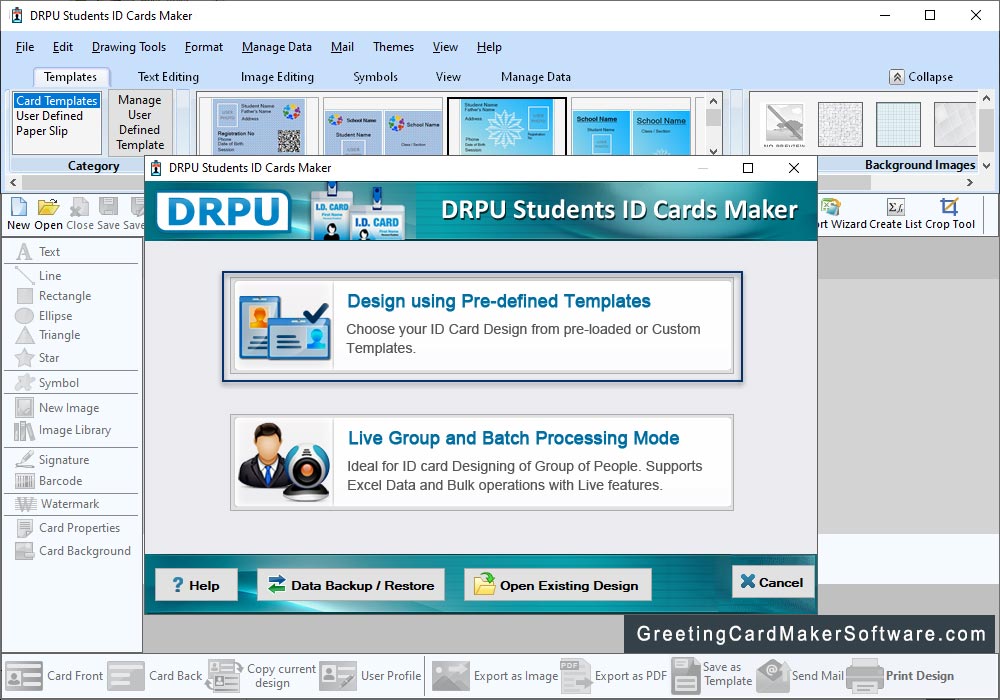Export design as PDF
Viewport: 1000px width, 700px height.
tap(614, 676)
